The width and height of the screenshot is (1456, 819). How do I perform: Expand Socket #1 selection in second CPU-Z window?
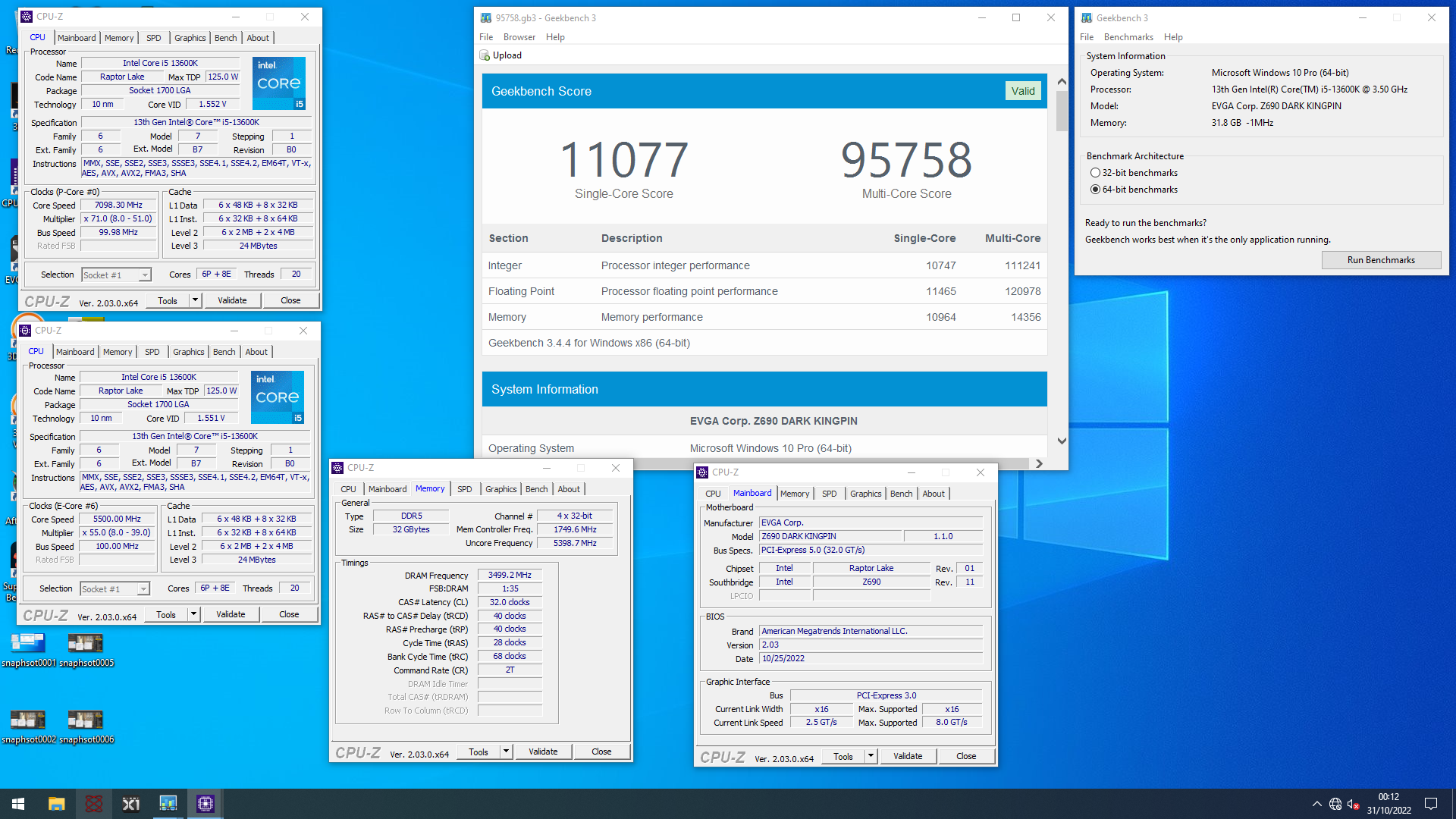point(143,589)
